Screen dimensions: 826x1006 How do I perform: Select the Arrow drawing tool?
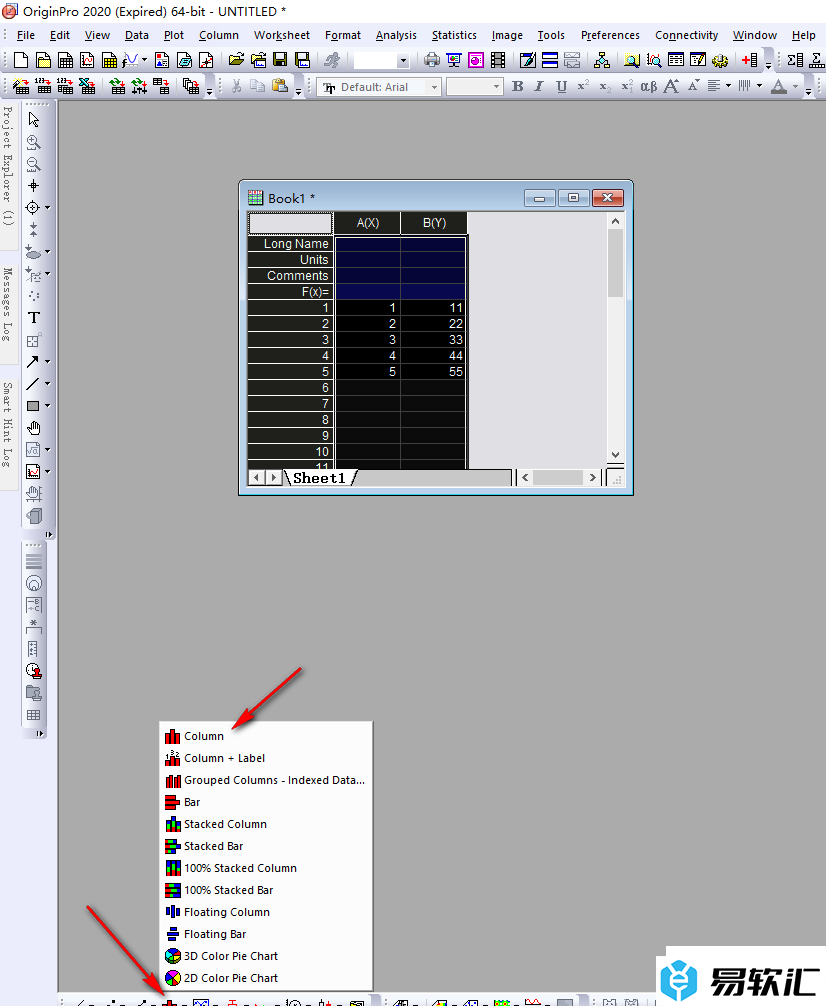[x=33, y=362]
